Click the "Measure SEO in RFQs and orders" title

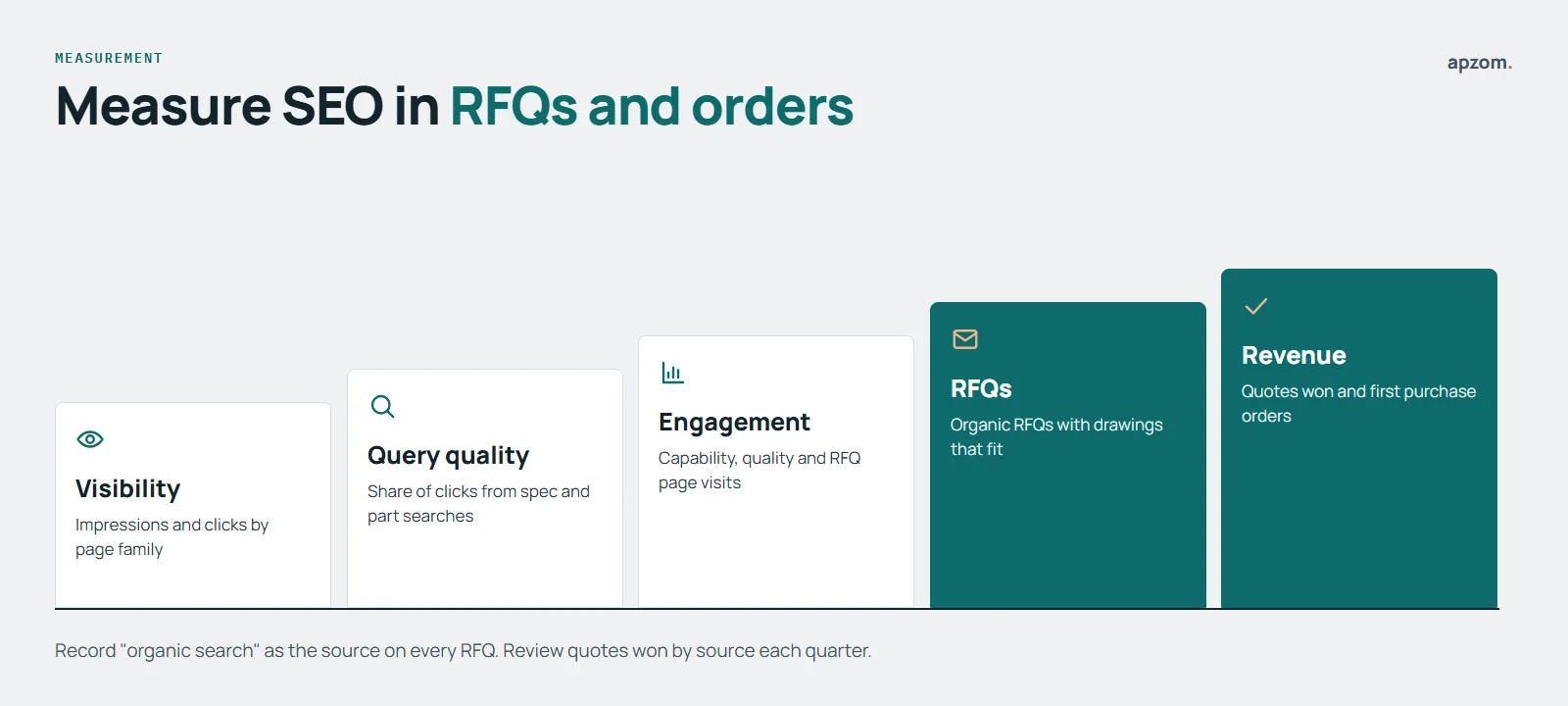pyautogui.click(x=455, y=106)
